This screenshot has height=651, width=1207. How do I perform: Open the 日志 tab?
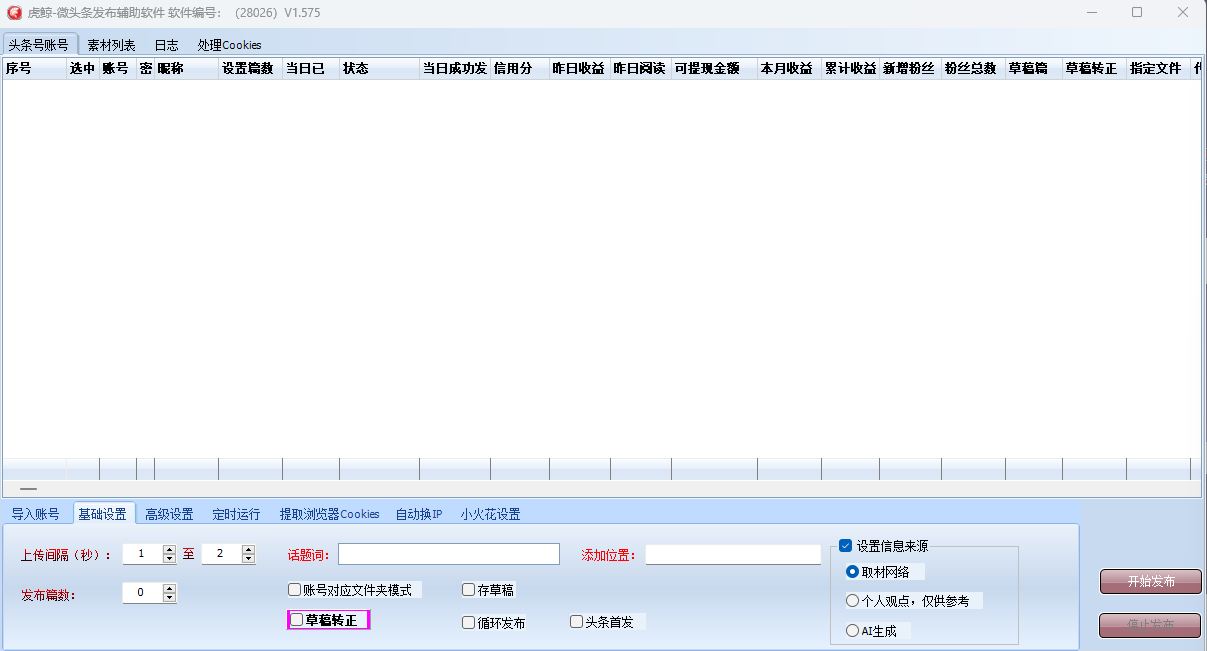click(x=166, y=45)
